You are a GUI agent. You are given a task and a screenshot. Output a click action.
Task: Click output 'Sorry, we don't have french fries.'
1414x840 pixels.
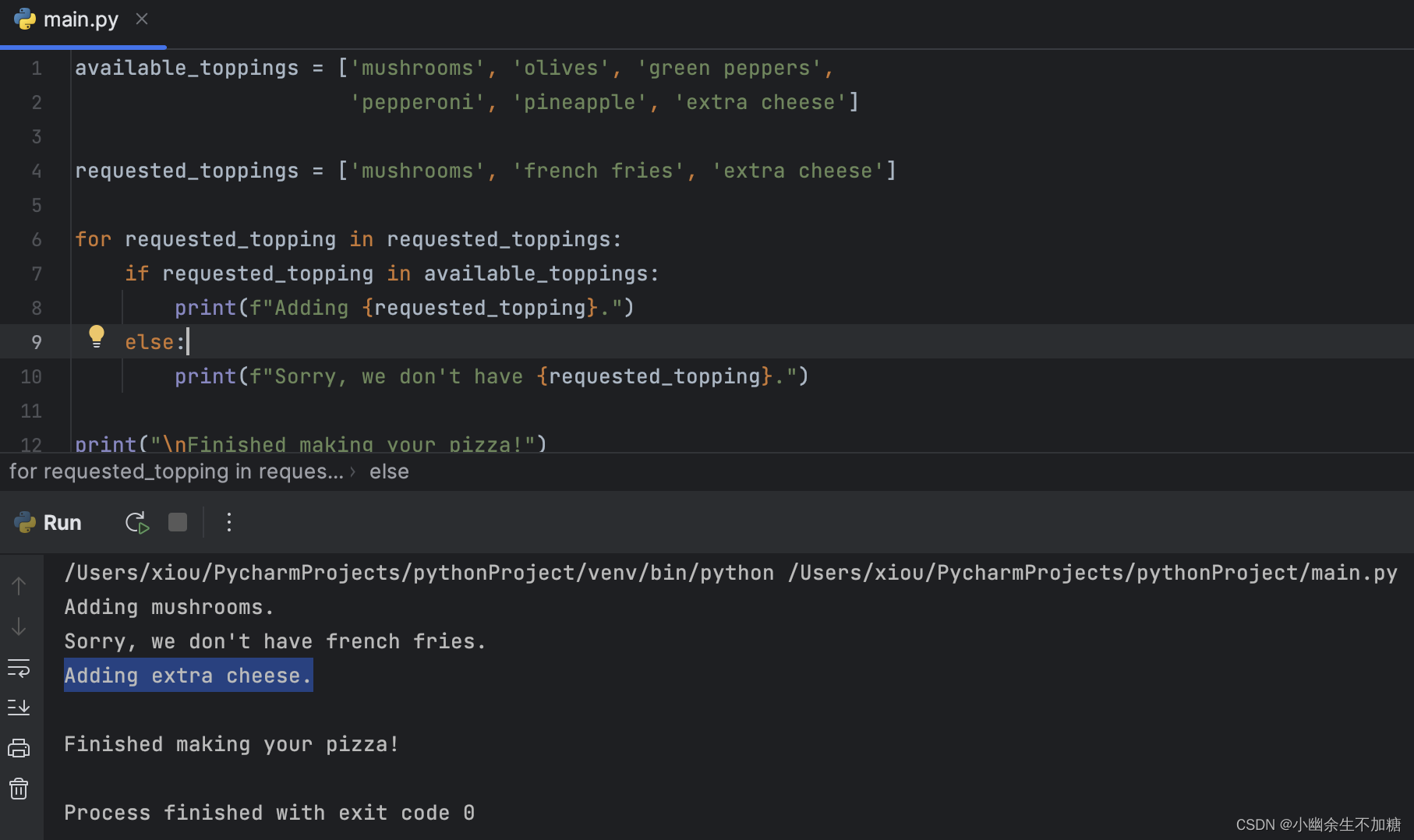pyautogui.click(x=275, y=642)
